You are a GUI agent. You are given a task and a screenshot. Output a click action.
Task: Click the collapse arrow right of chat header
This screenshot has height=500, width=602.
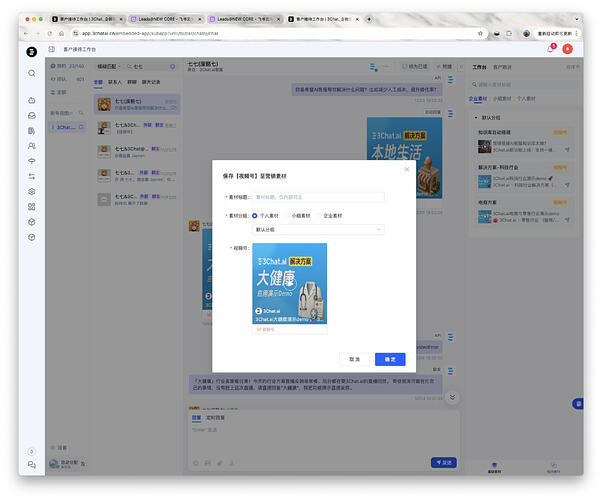coord(461,66)
